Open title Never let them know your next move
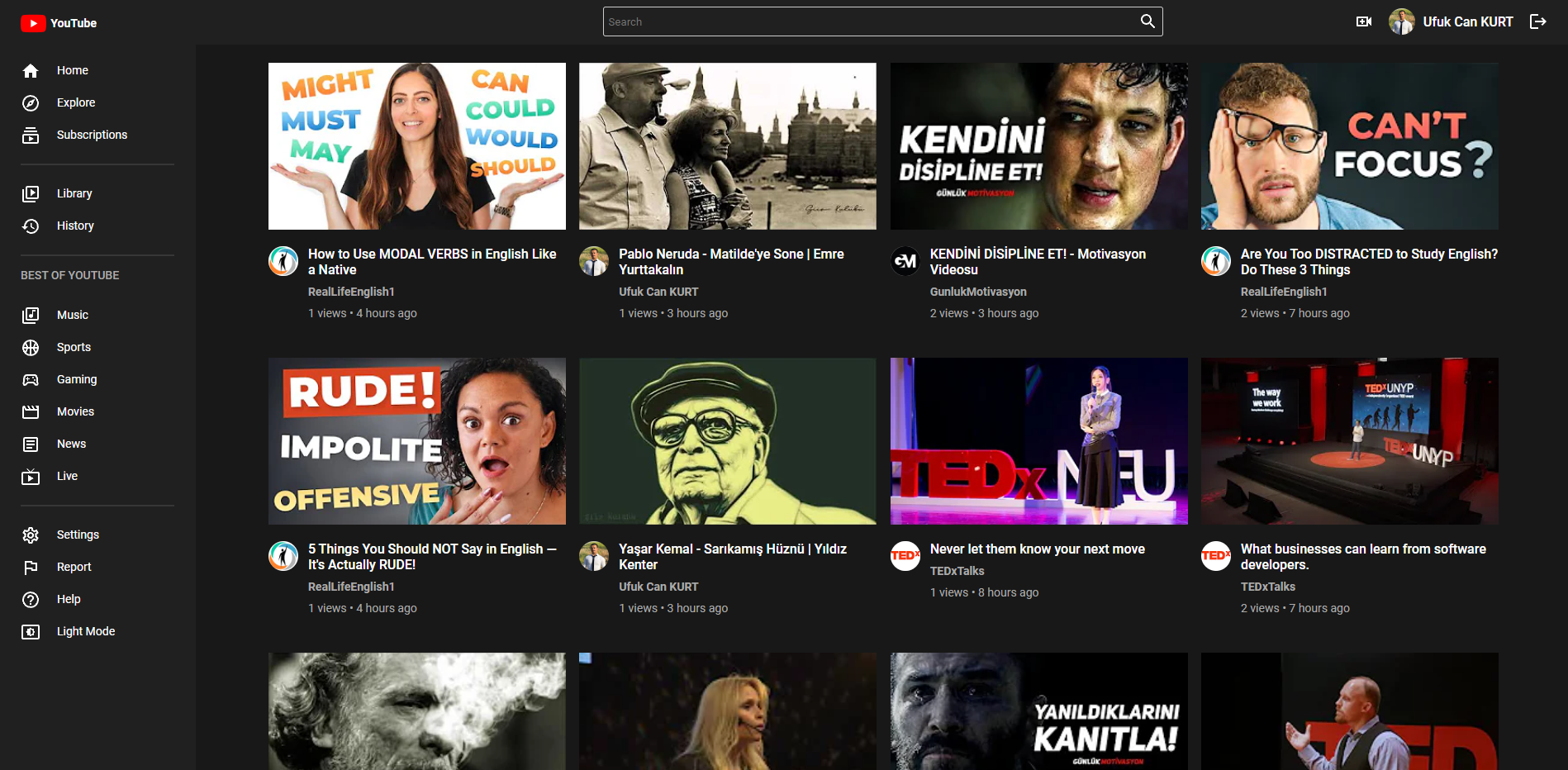The image size is (1568, 770). point(1038,549)
